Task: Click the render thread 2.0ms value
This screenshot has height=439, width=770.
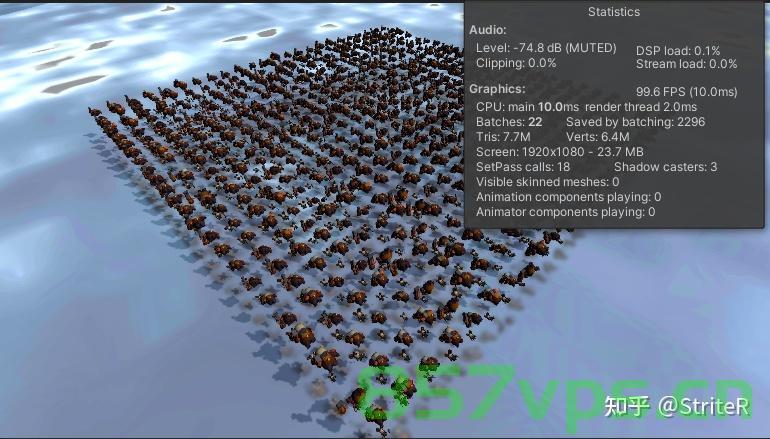Action: pos(641,107)
